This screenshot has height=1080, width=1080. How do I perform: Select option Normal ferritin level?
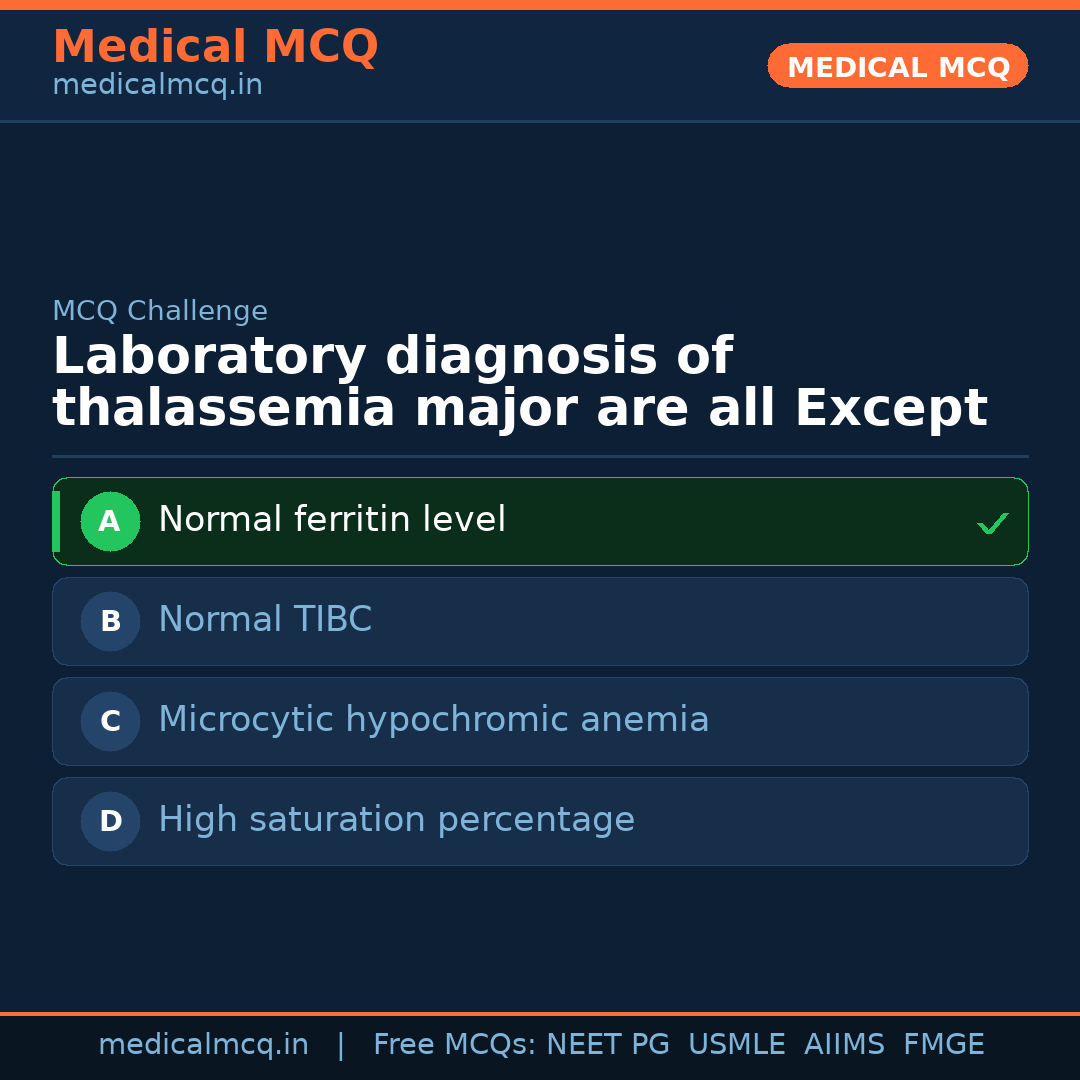[332, 520]
